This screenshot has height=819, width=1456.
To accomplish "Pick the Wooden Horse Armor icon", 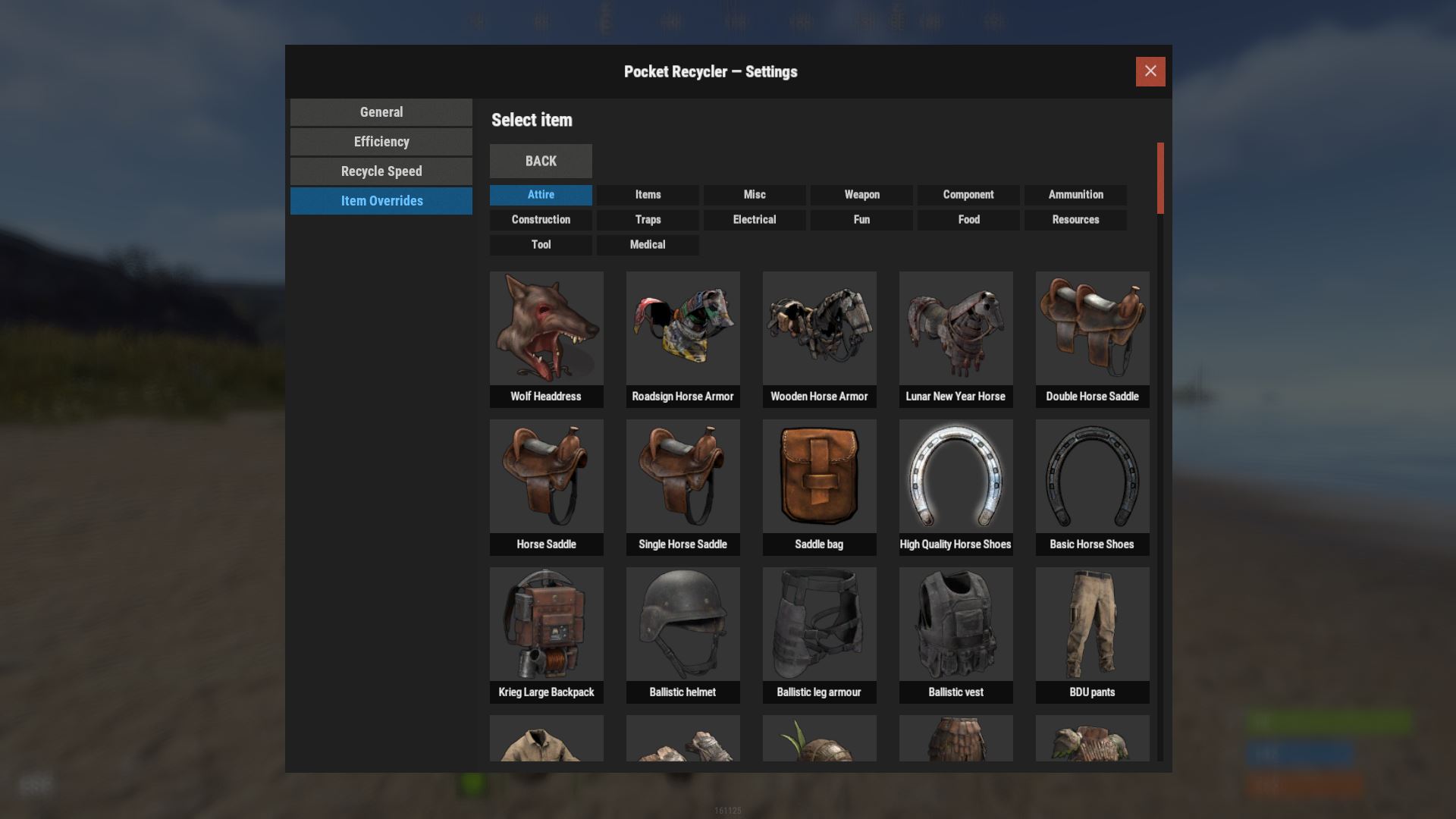I will click(820, 328).
